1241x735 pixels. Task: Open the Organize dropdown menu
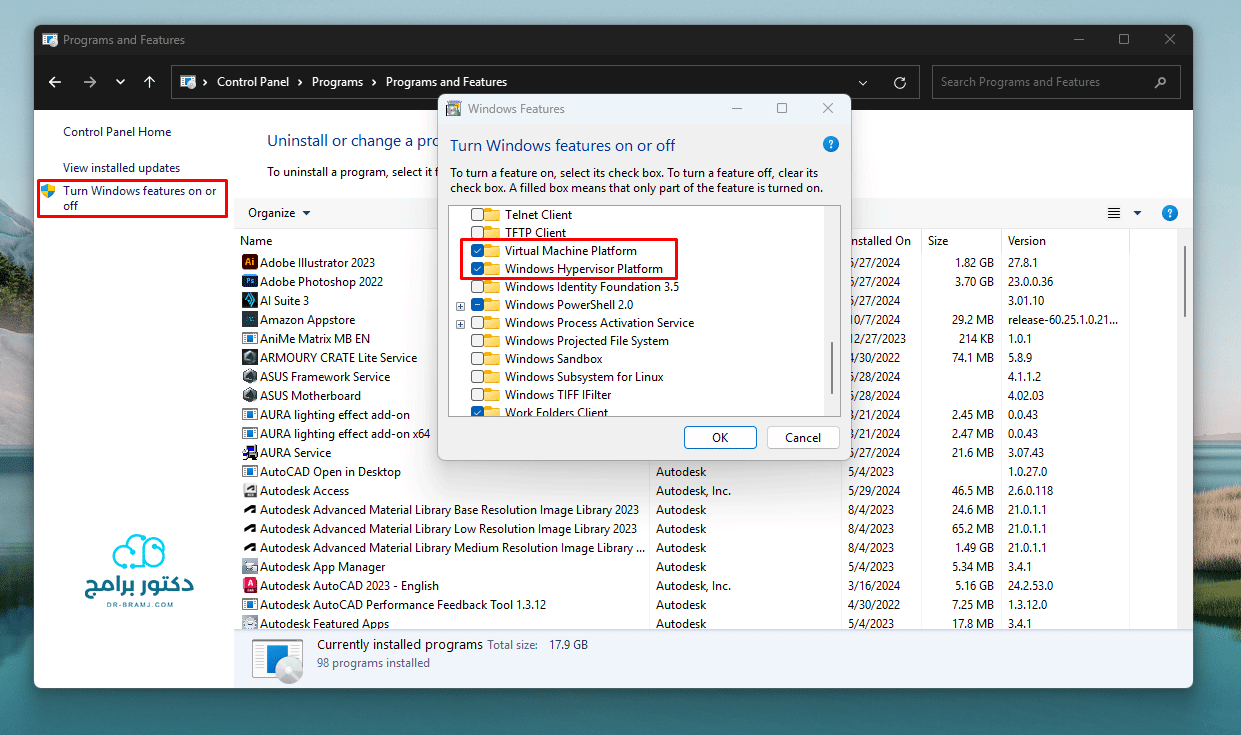[279, 213]
